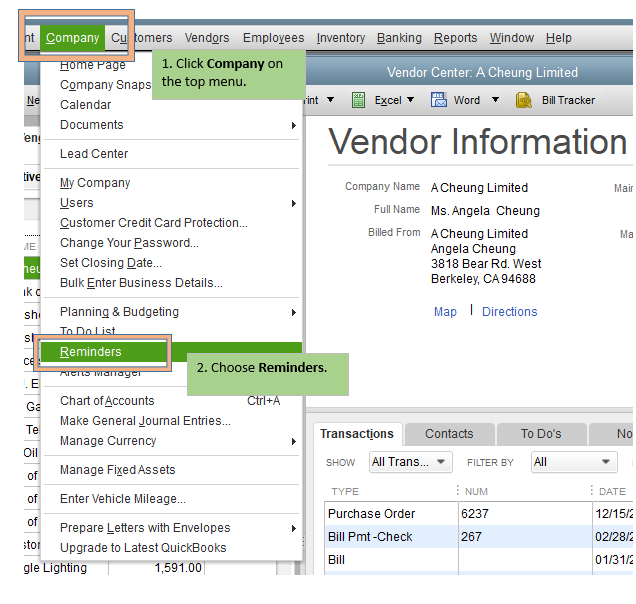Select Set Closing Date entry
The height and width of the screenshot is (604, 636).
coord(111,263)
